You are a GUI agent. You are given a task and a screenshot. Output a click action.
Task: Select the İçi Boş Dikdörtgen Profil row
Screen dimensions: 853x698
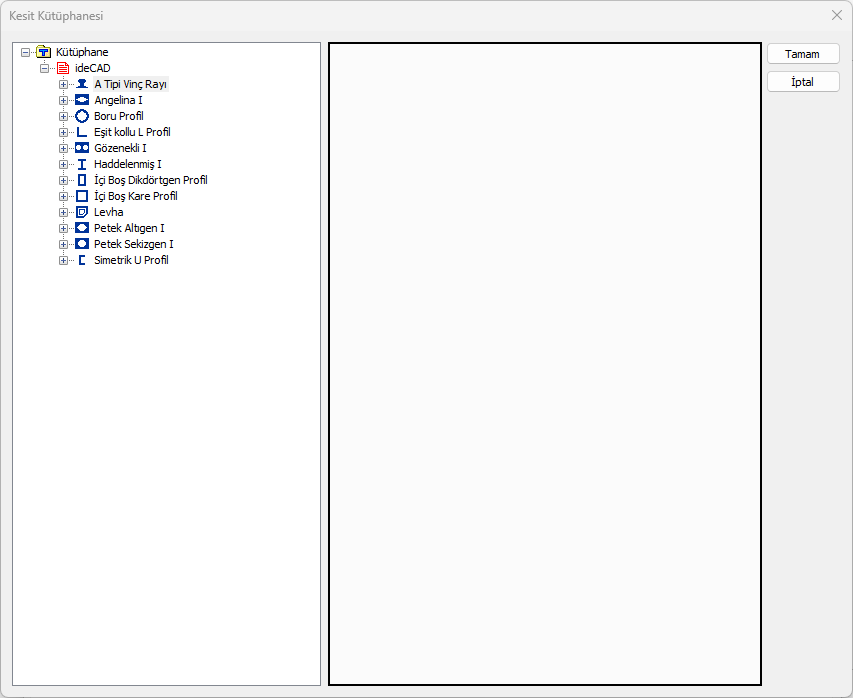151,180
